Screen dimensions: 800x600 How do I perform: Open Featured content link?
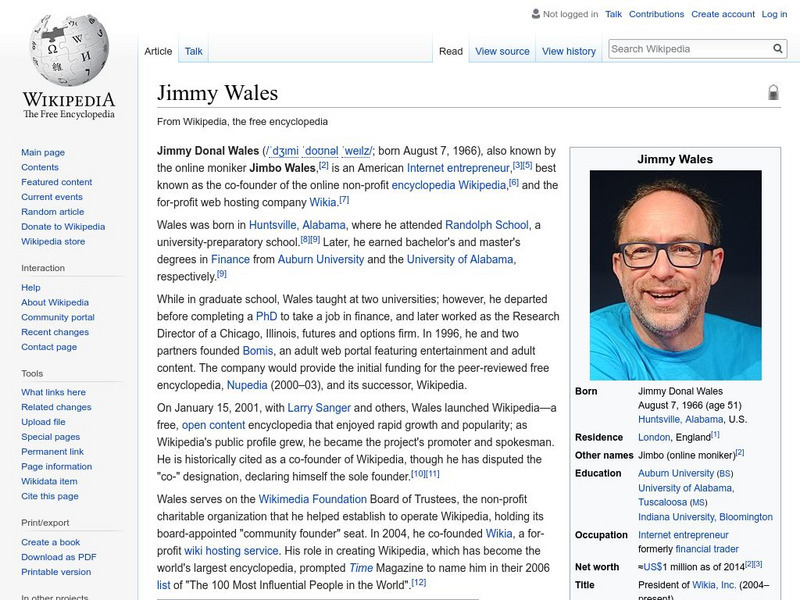click(x=57, y=182)
